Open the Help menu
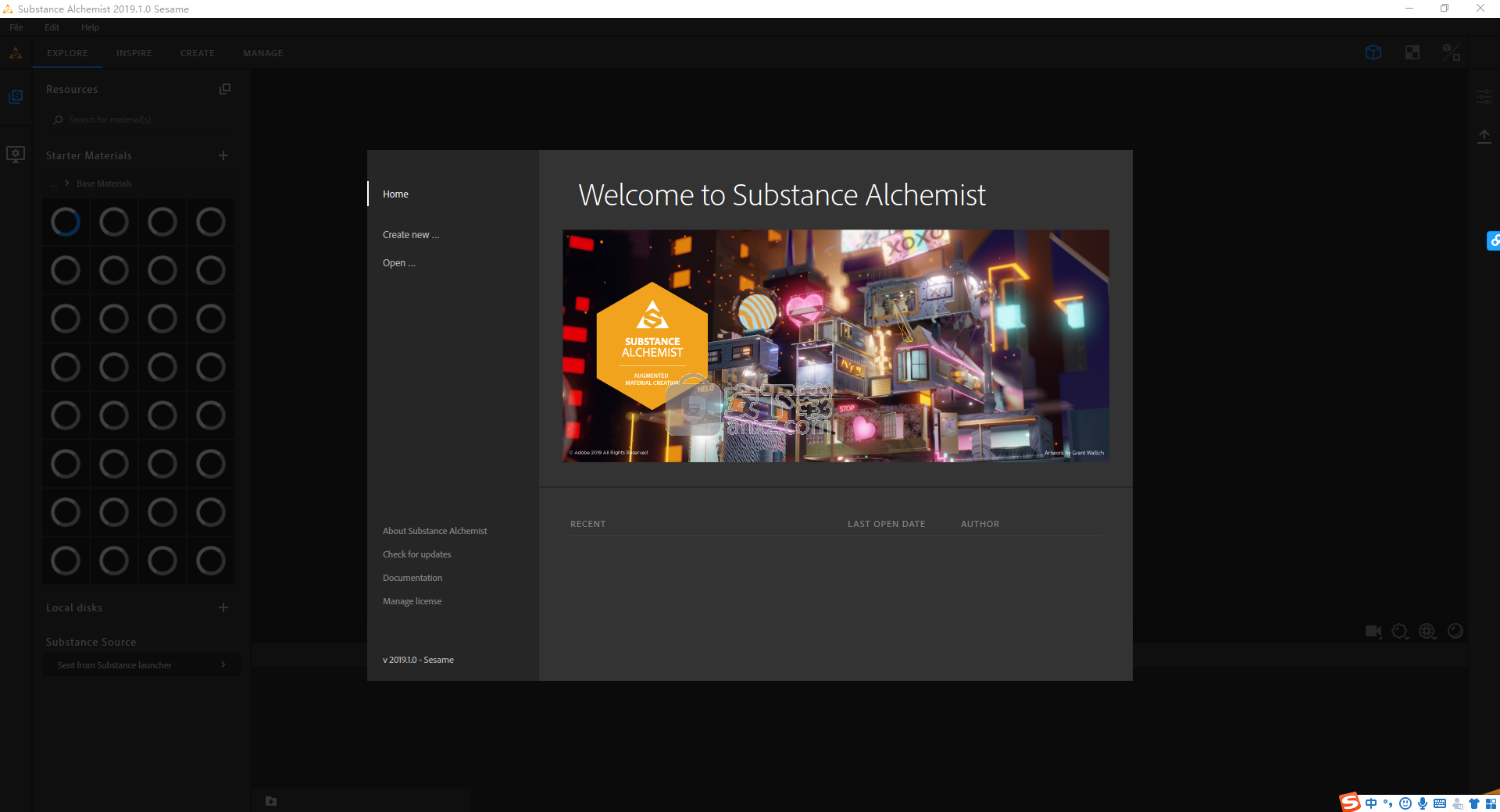The width and height of the screenshot is (1500, 812). tap(91, 27)
